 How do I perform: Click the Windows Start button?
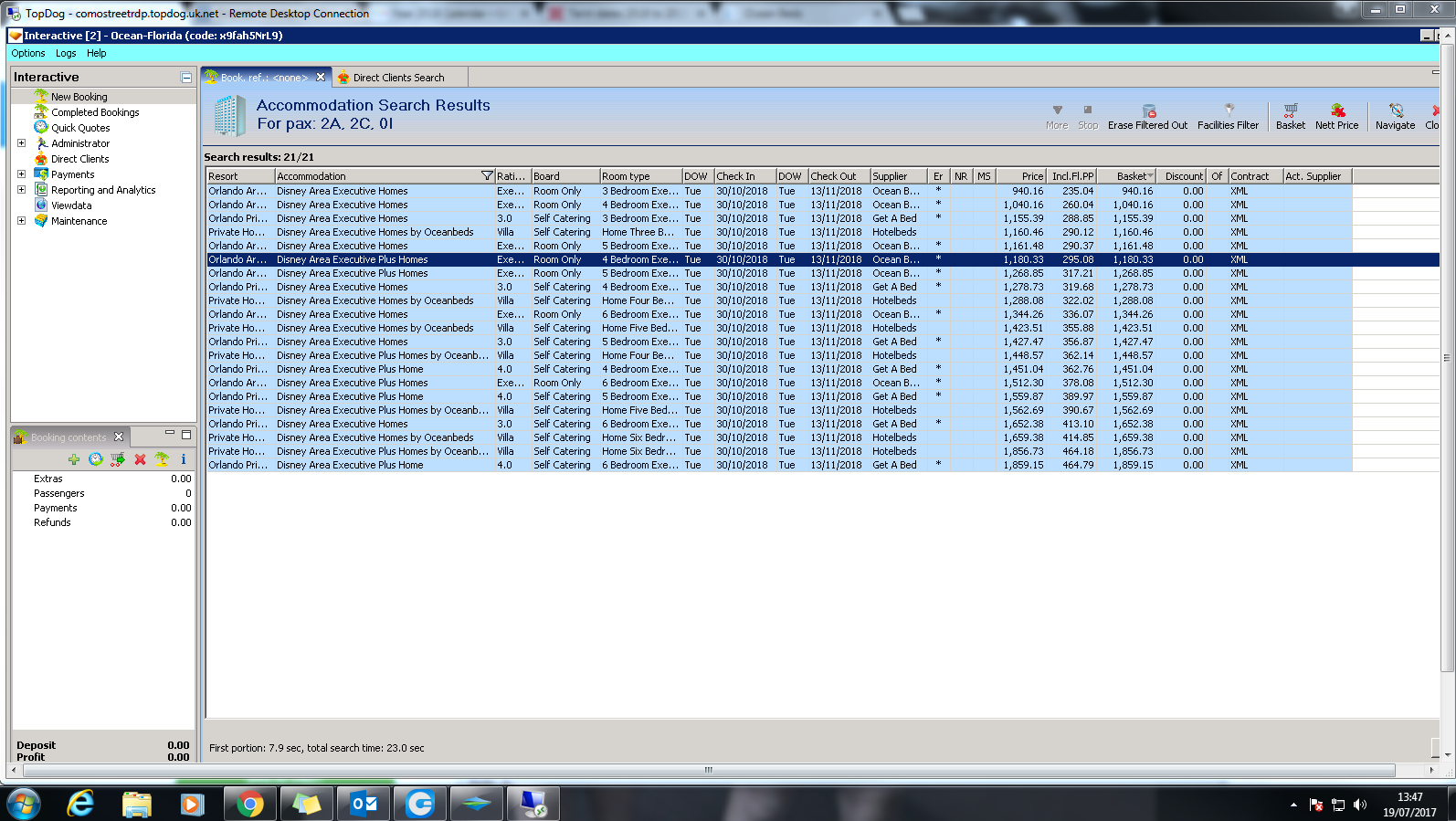click(x=24, y=804)
